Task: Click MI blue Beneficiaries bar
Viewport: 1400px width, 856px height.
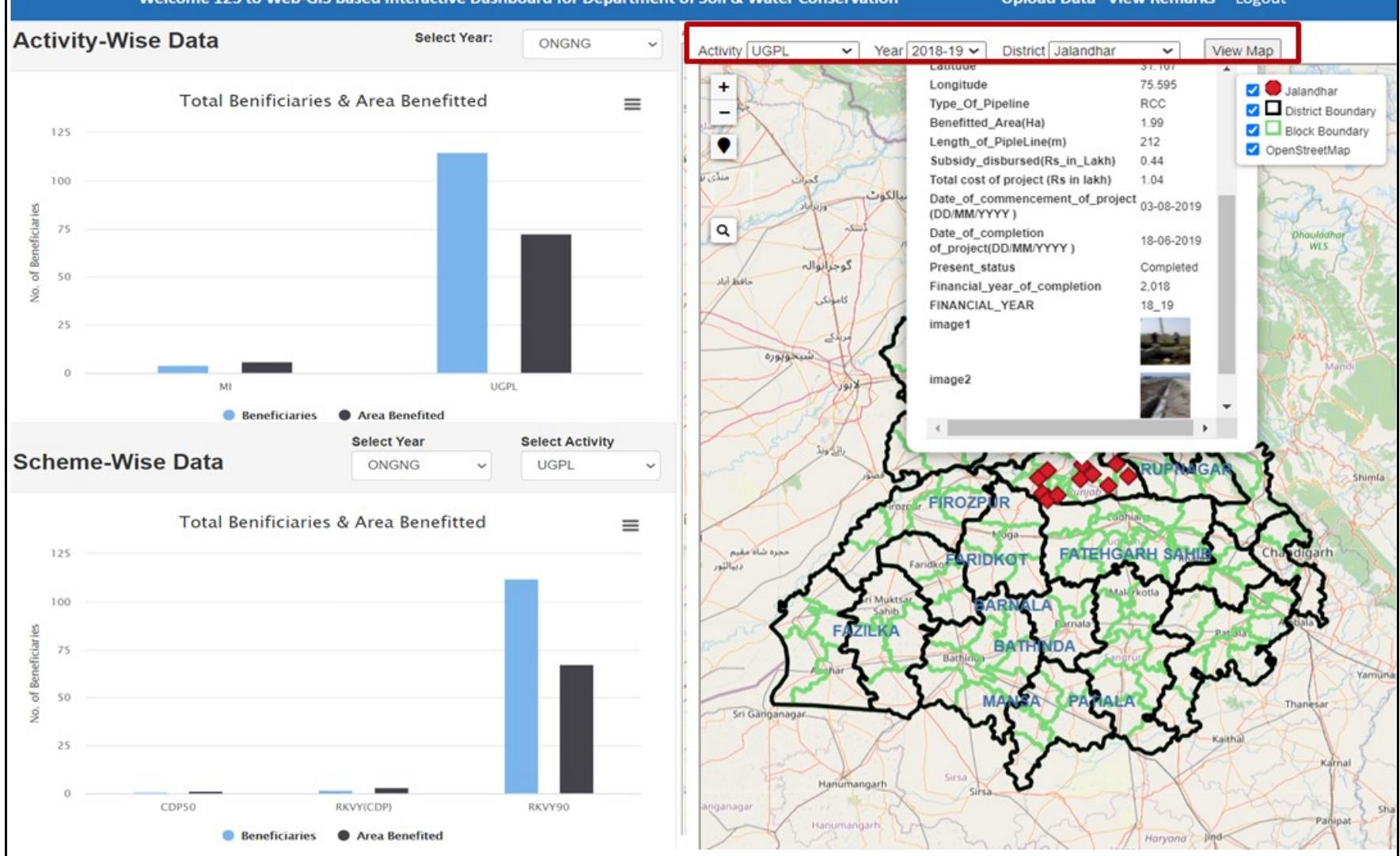Action: [183, 369]
